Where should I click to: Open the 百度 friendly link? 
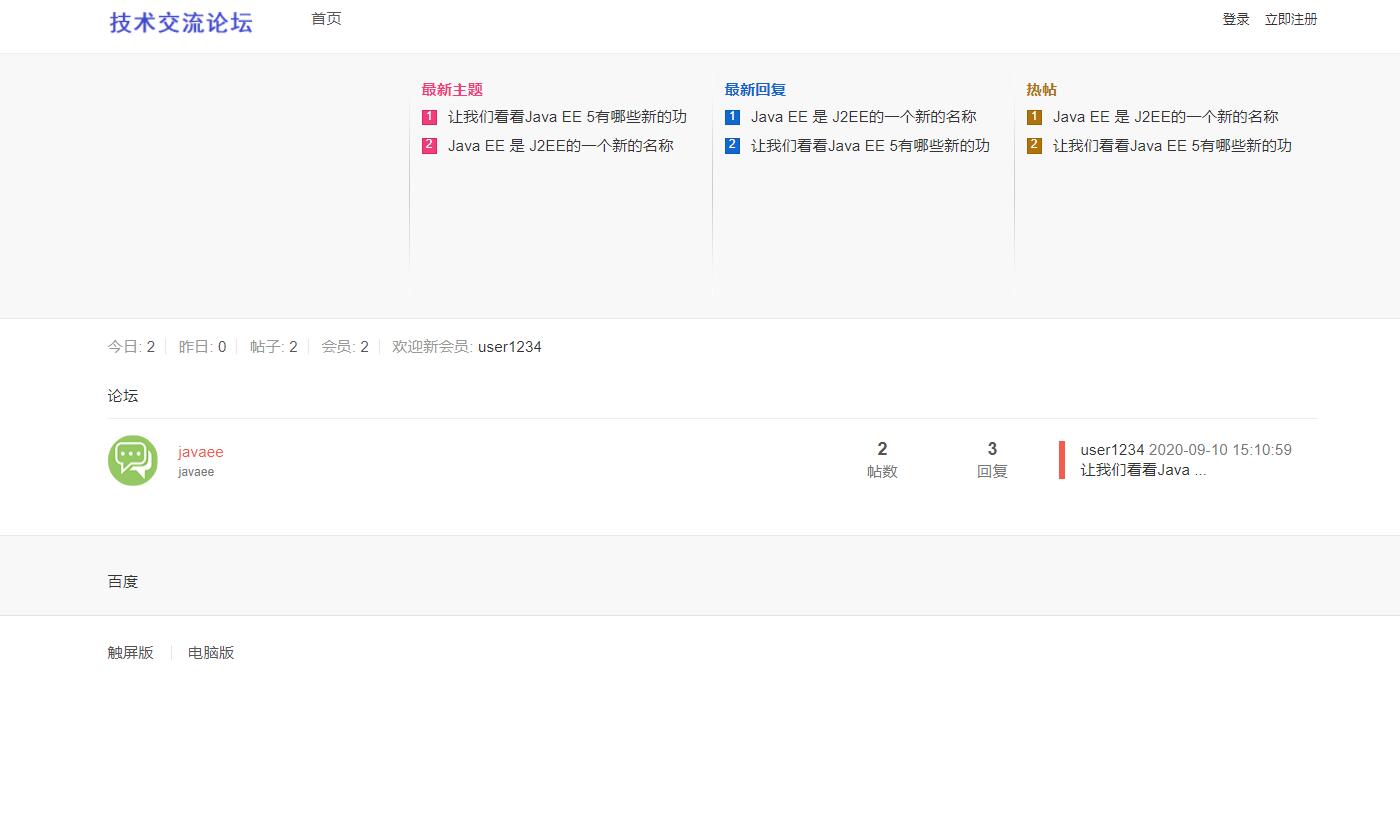point(122,580)
